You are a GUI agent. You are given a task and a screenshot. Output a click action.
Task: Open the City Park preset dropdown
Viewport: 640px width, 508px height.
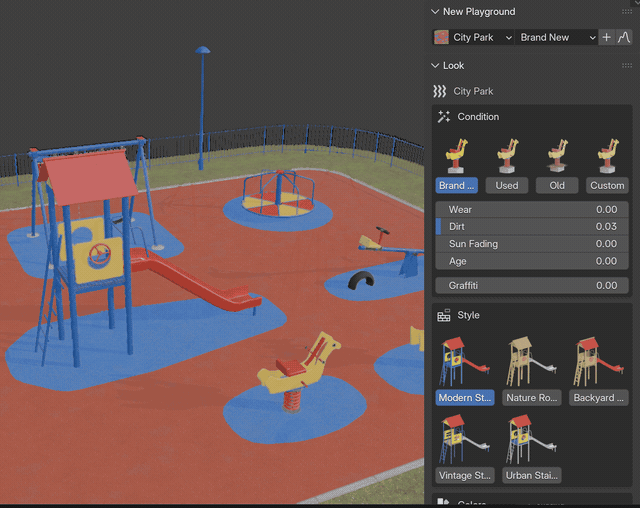(473, 38)
